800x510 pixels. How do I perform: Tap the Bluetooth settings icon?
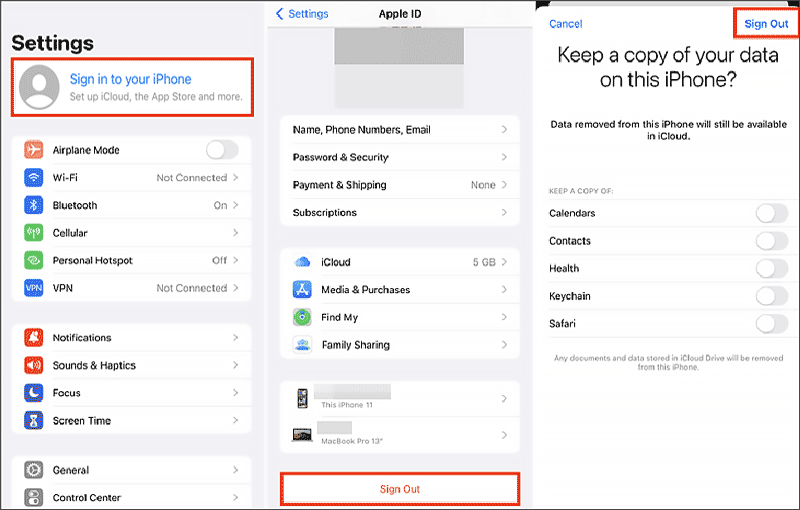34,205
